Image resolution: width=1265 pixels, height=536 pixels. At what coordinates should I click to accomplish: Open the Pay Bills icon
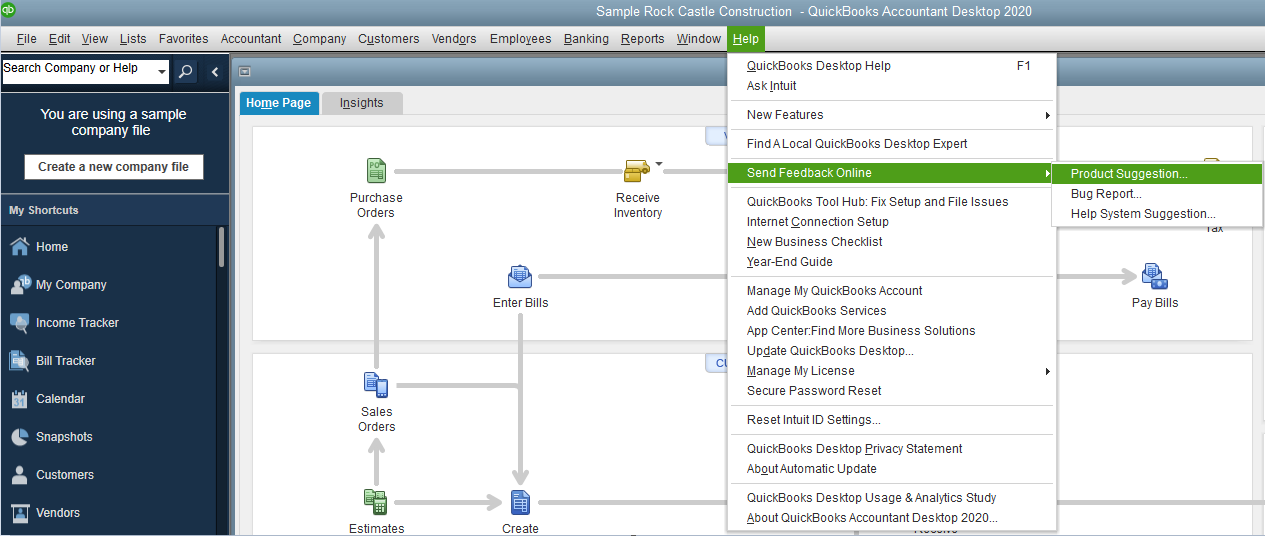pyautogui.click(x=1154, y=276)
